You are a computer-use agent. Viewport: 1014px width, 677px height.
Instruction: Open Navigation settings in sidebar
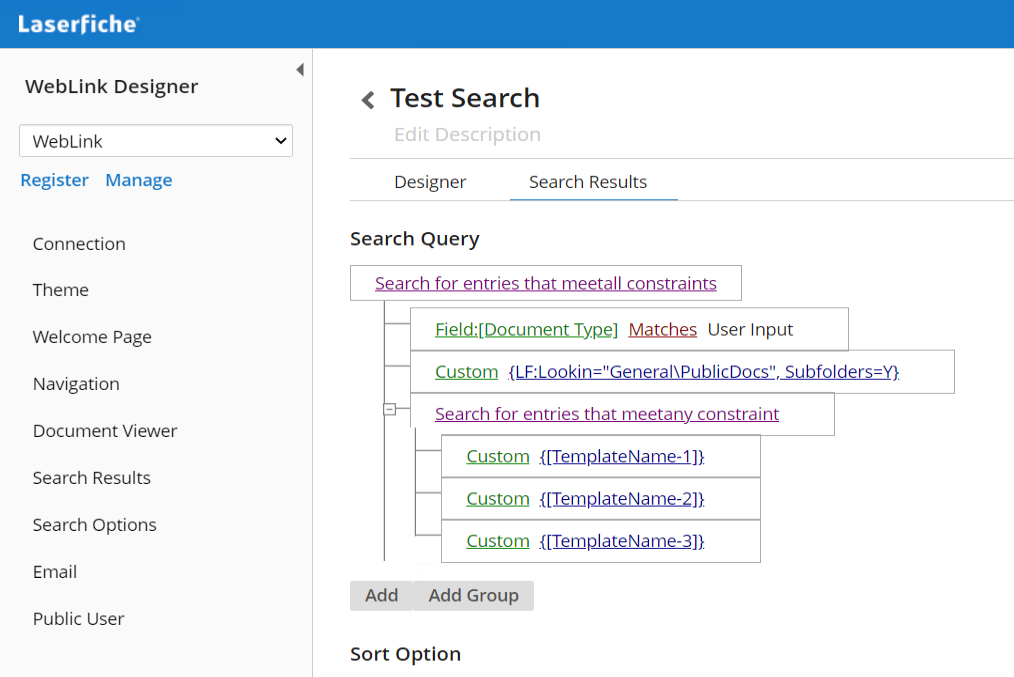pos(76,384)
